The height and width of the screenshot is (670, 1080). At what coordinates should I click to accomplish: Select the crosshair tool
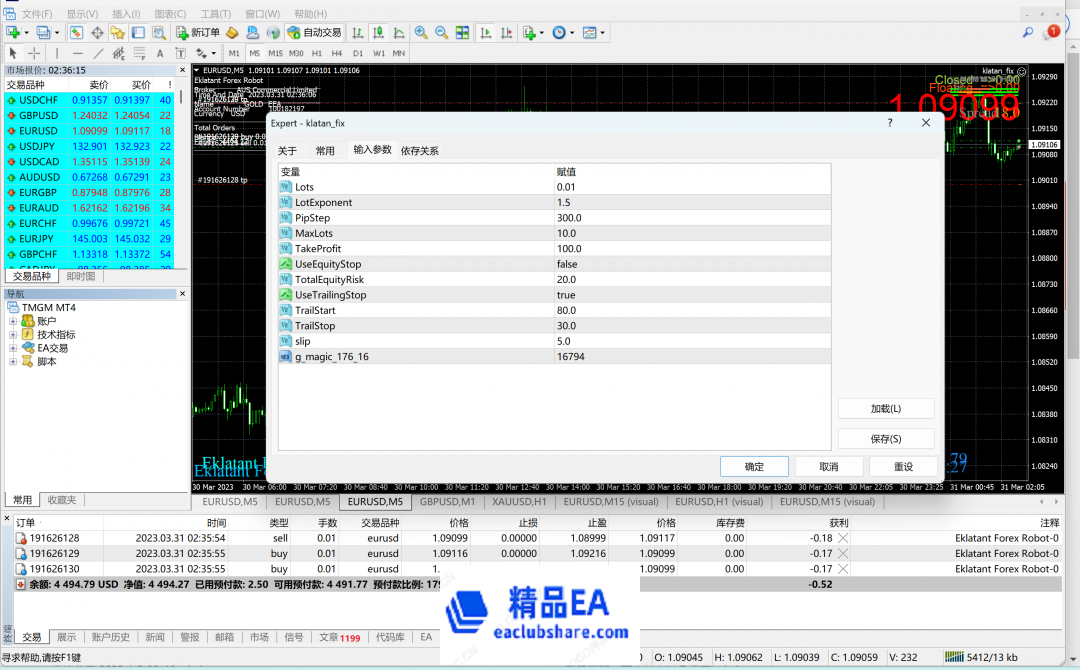pyautogui.click(x=33, y=53)
